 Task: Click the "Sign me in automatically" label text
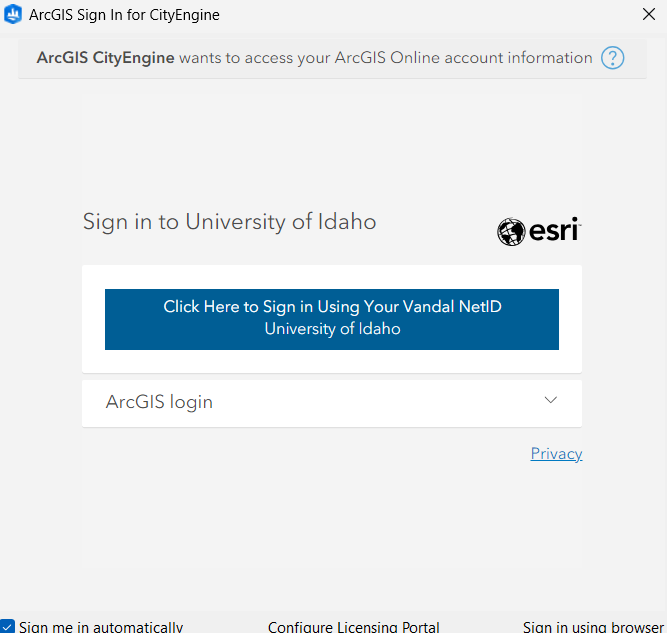100,626
